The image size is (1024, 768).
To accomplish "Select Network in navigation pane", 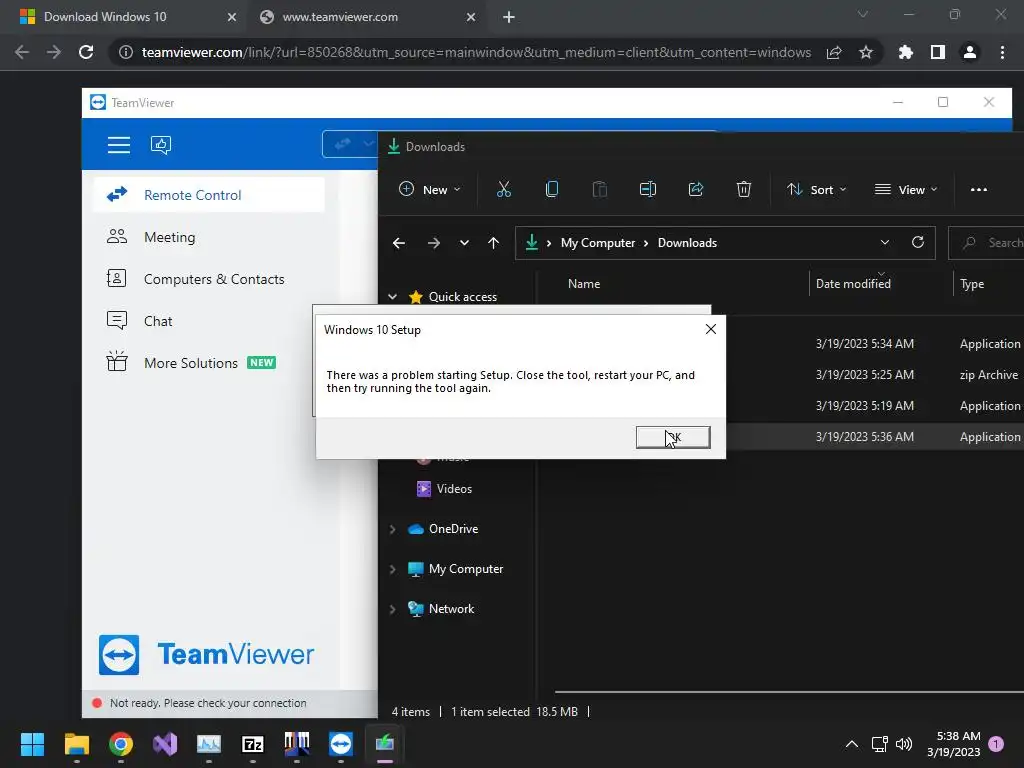I will click(x=451, y=609).
